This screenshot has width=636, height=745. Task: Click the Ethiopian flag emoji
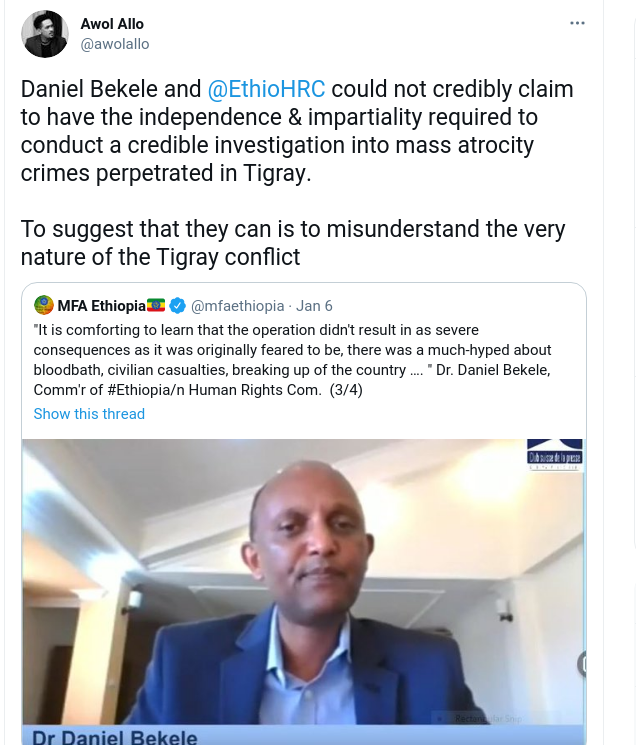coord(156,305)
